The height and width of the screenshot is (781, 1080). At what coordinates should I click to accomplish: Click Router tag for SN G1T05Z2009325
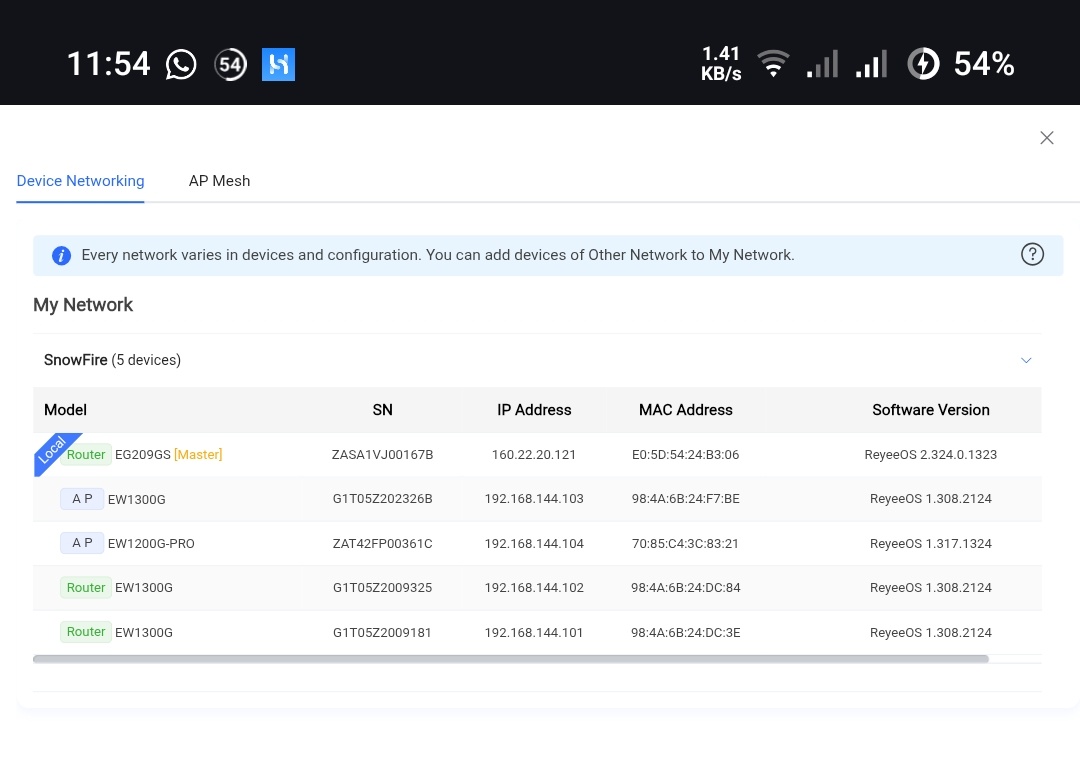coord(86,587)
